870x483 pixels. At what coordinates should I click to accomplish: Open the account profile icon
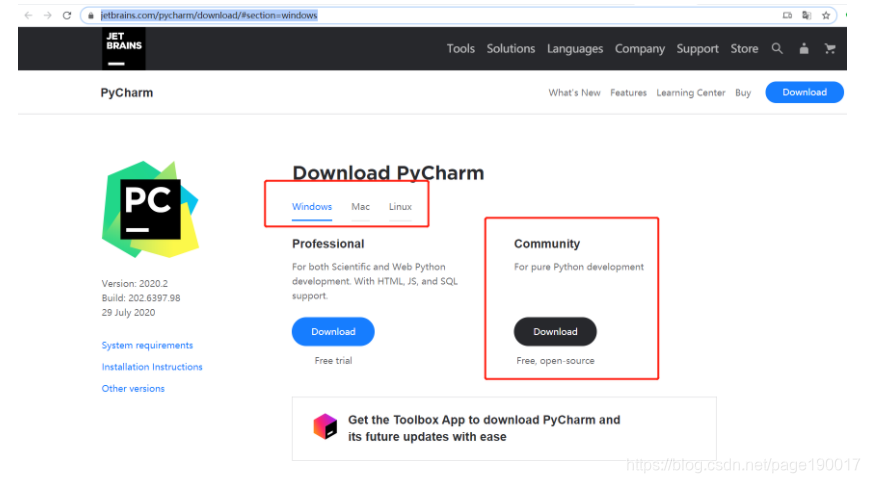point(804,49)
